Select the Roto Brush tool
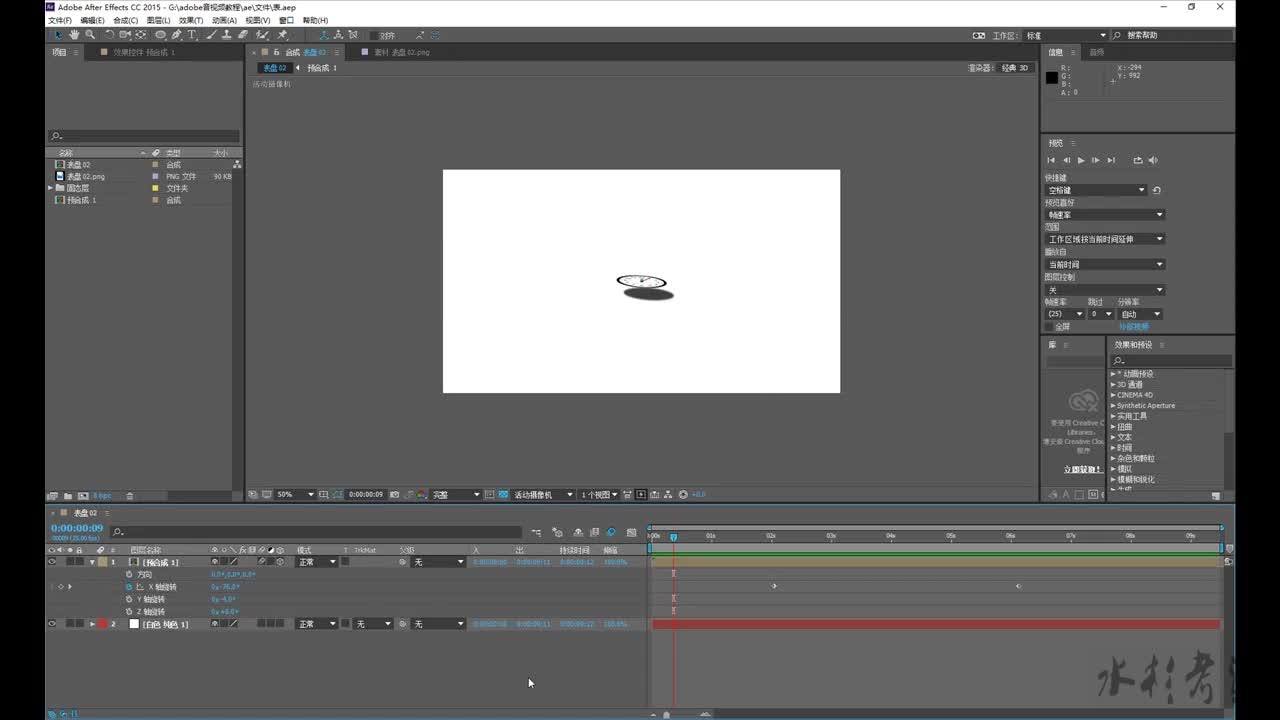Image resolution: width=1280 pixels, height=720 pixels. [x=261, y=35]
